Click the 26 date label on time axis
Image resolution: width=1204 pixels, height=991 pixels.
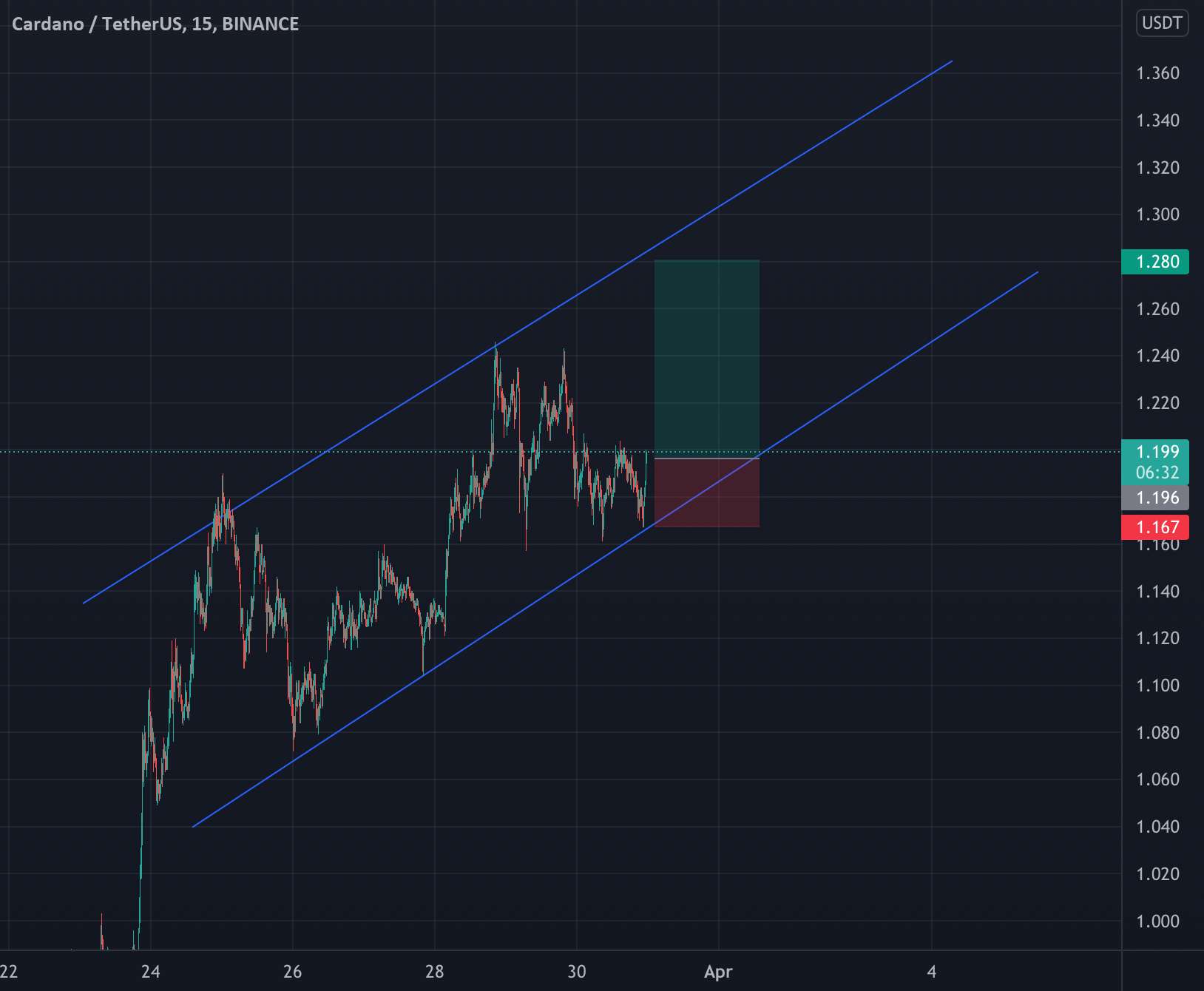pos(292,972)
